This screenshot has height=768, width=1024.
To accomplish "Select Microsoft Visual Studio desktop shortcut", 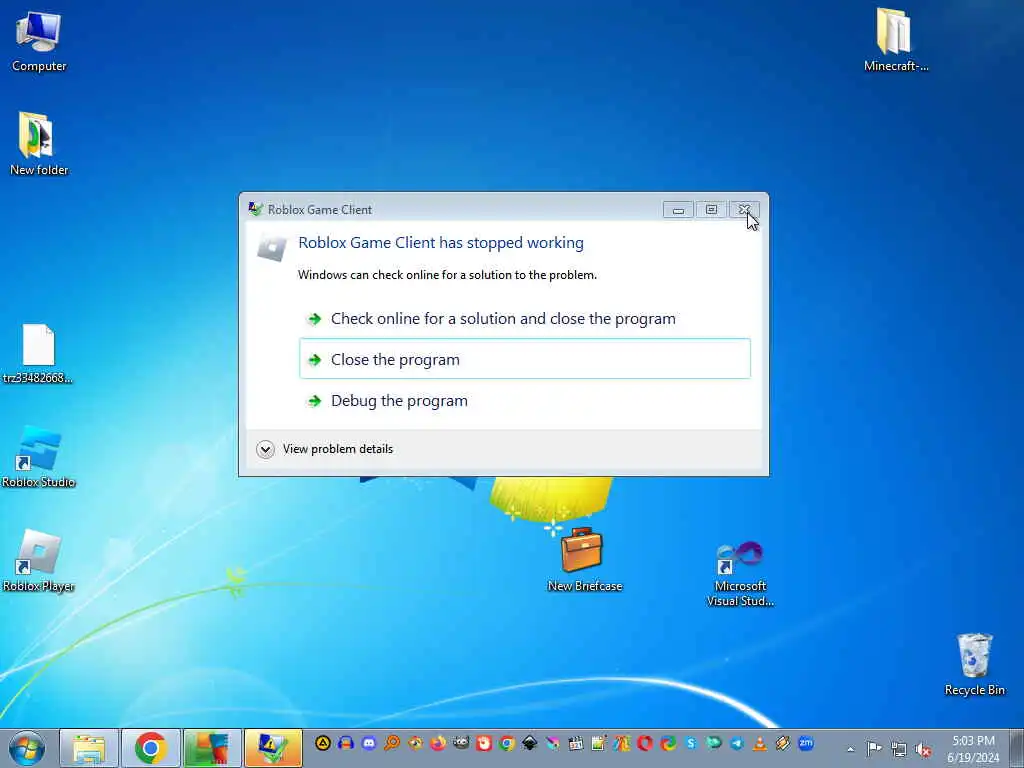I will [x=740, y=574].
